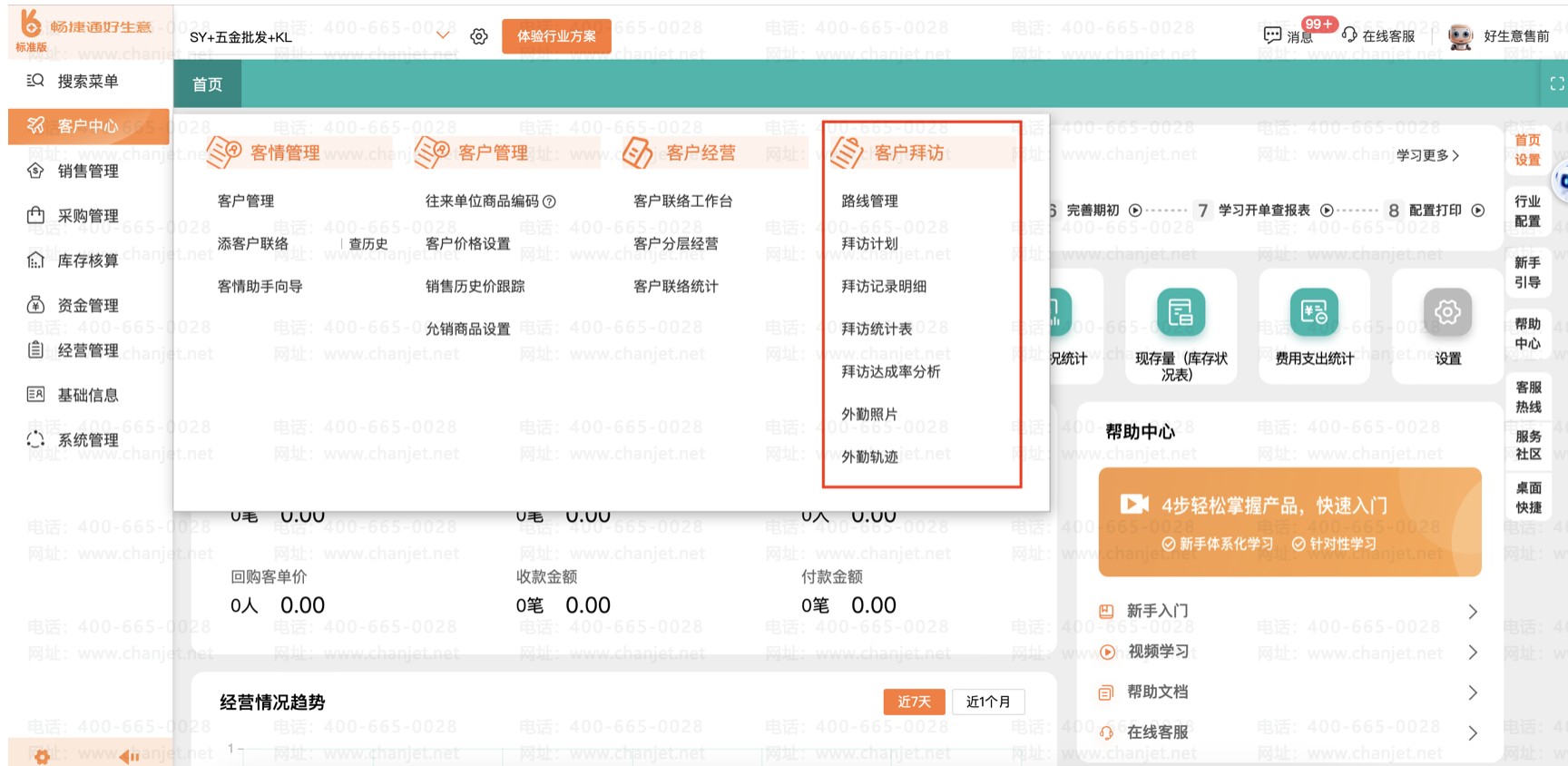The width and height of the screenshot is (1568, 766).
Task: Click the 基础信息 card icon
Action: point(35,395)
